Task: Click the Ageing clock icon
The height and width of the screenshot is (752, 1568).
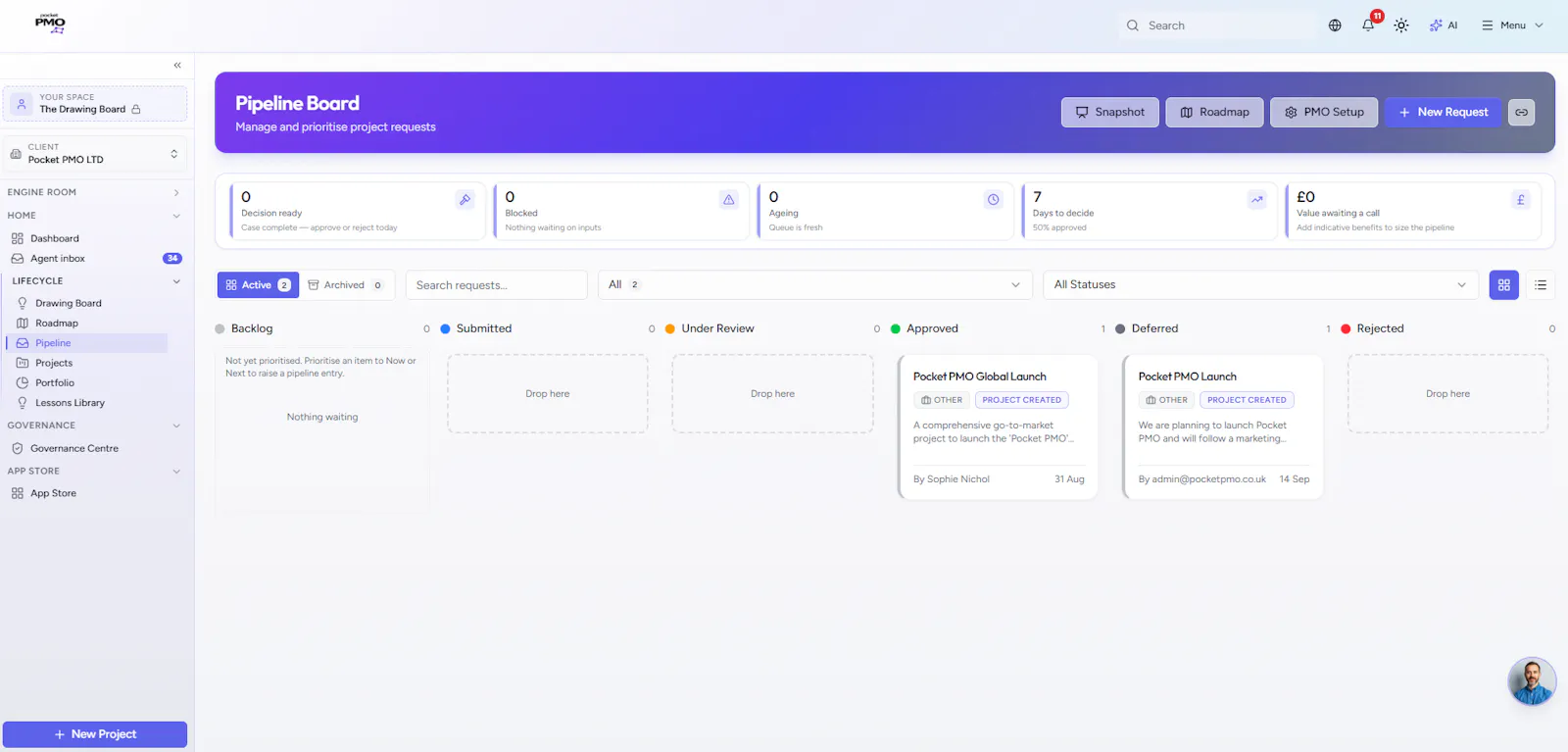Action: coord(993,200)
